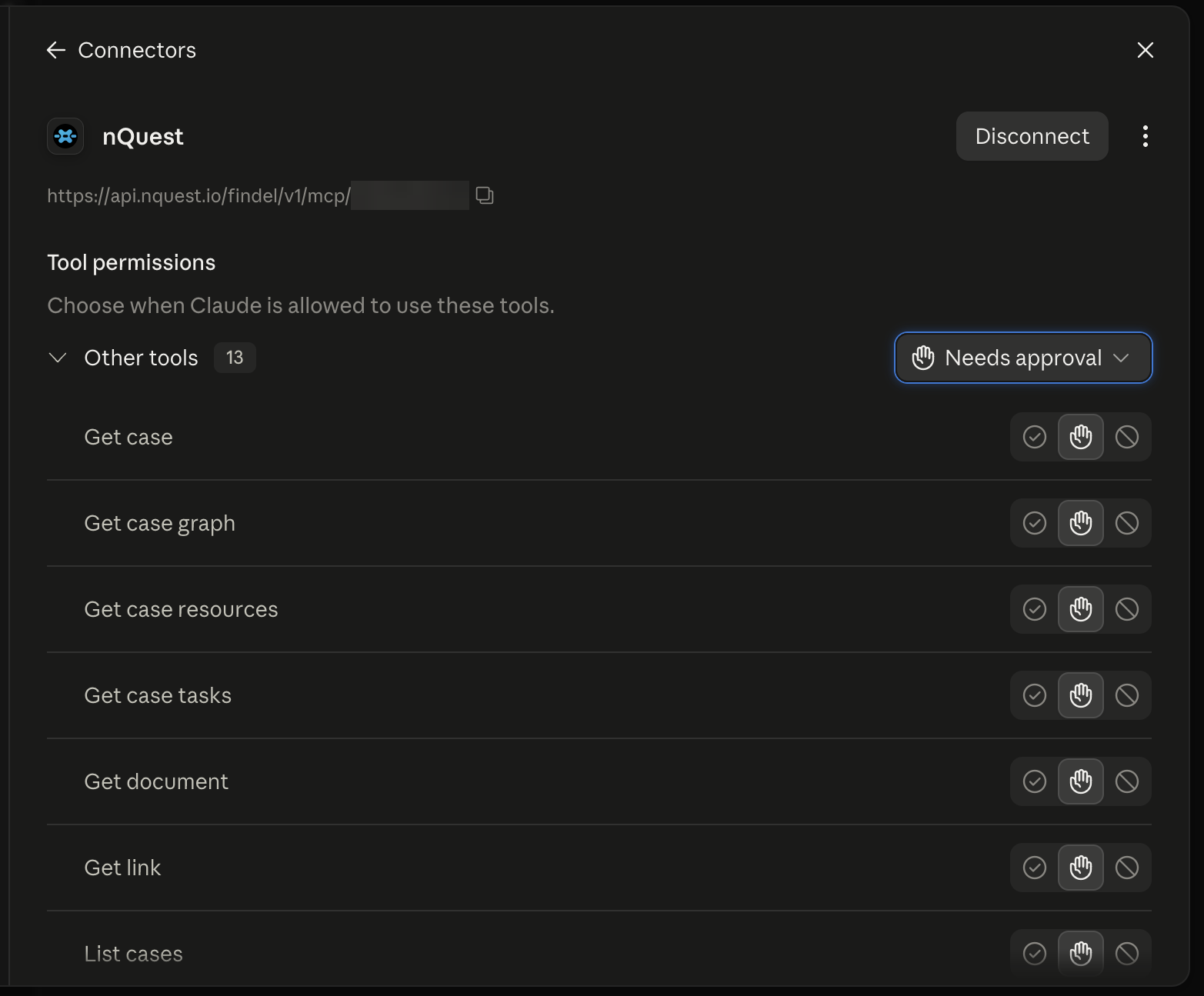The image size is (1204, 996).
Task: Set Get case resources to needs approval
Action: coord(1081,609)
